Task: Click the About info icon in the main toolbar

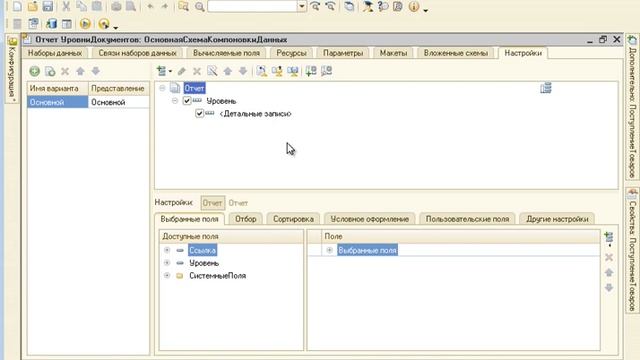Action: 413,6
